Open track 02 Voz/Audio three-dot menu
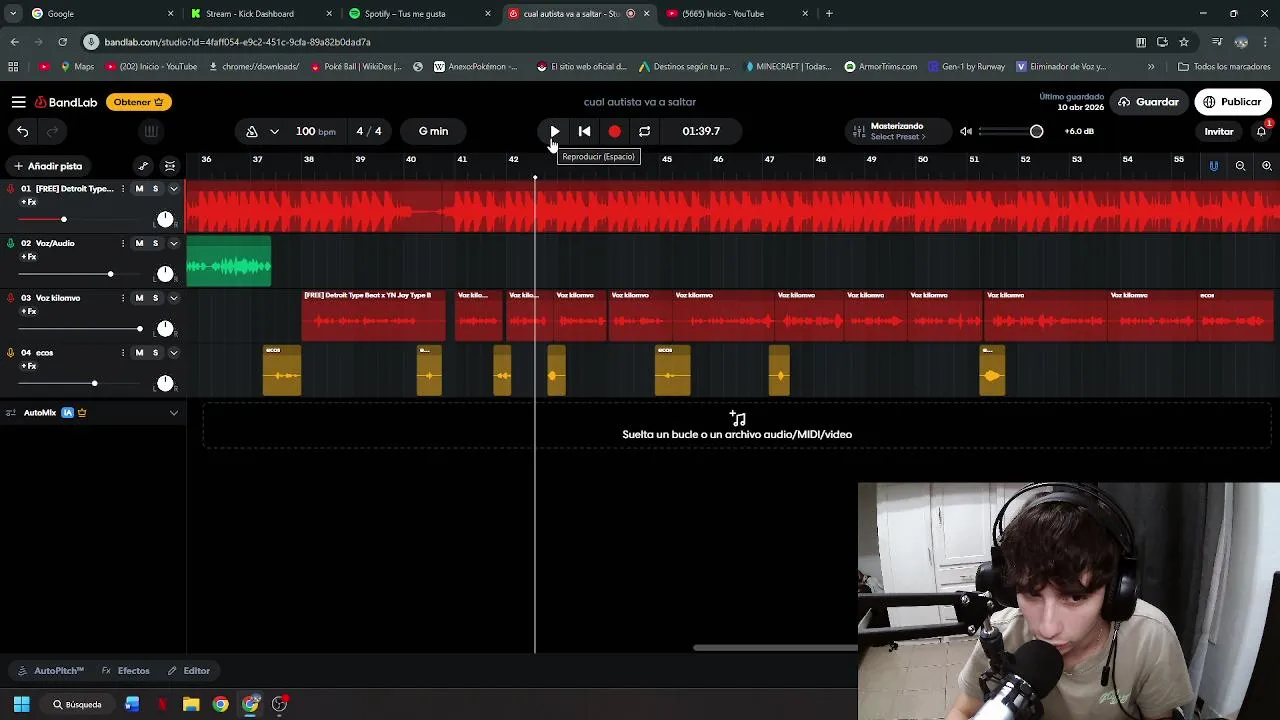This screenshot has height=720, width=1280. 123,243
